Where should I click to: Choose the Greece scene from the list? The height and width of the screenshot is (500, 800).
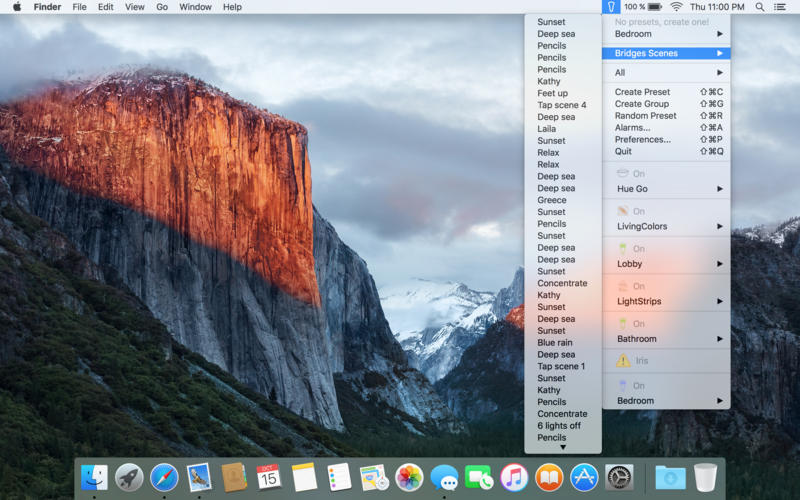click(x=552, y=200)
